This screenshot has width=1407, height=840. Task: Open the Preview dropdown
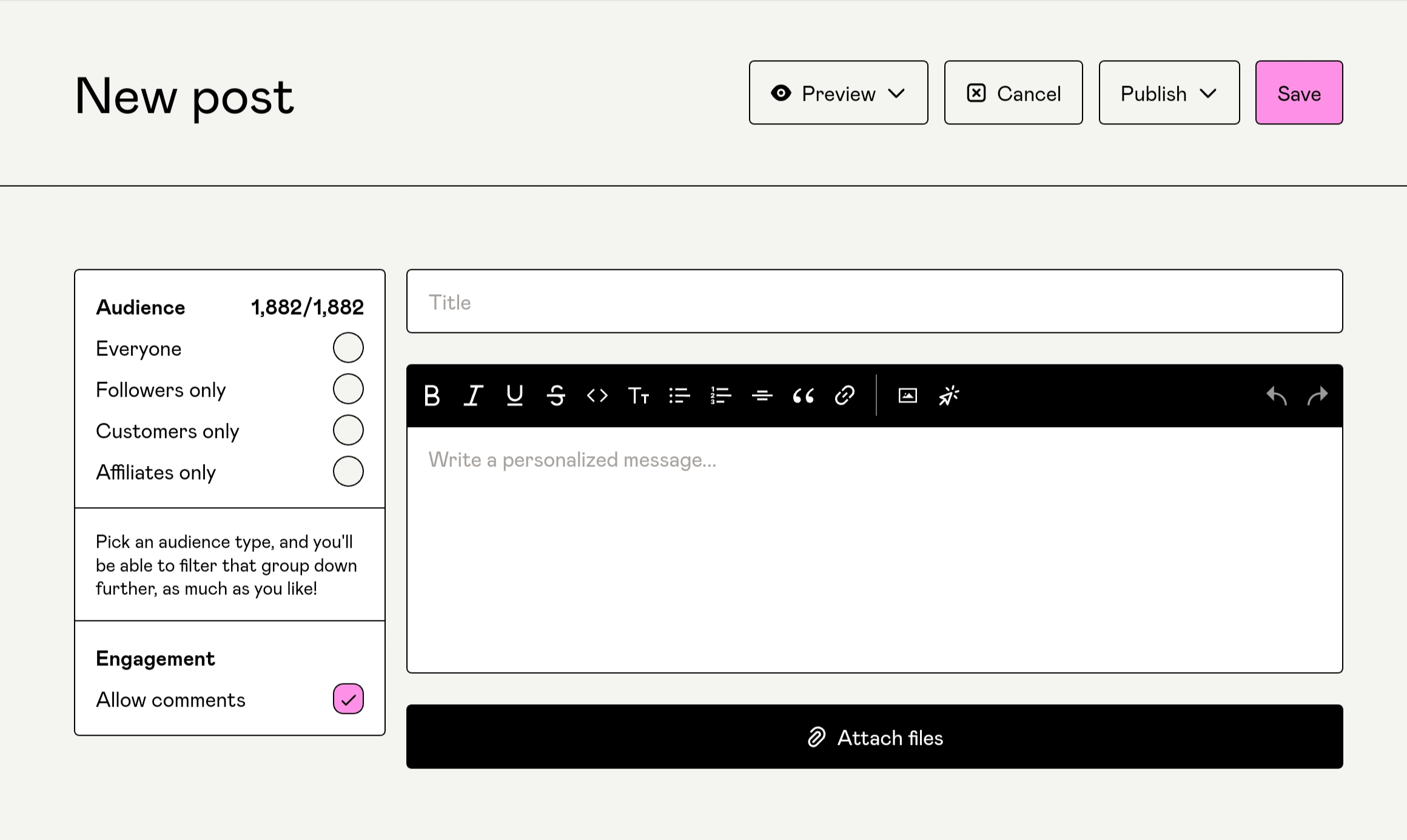point(838,93)
